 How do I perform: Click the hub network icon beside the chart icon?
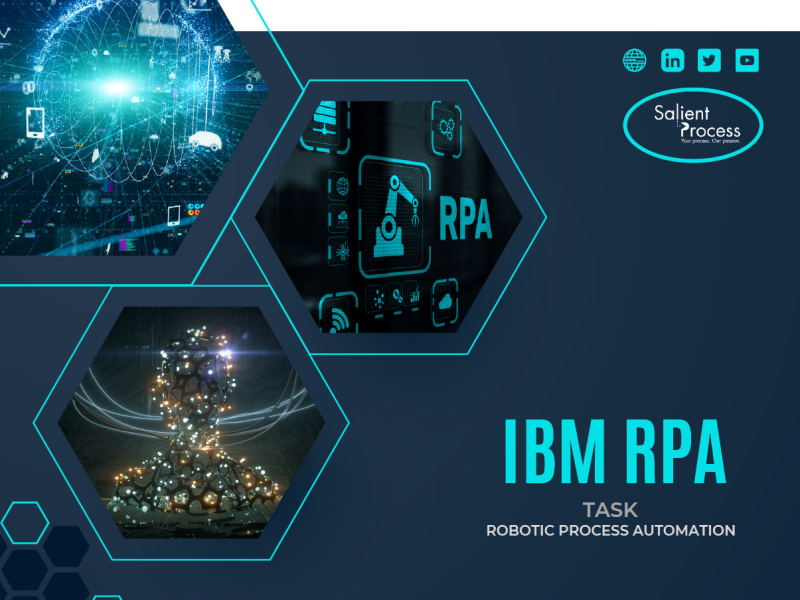click(x=376, y=296)
